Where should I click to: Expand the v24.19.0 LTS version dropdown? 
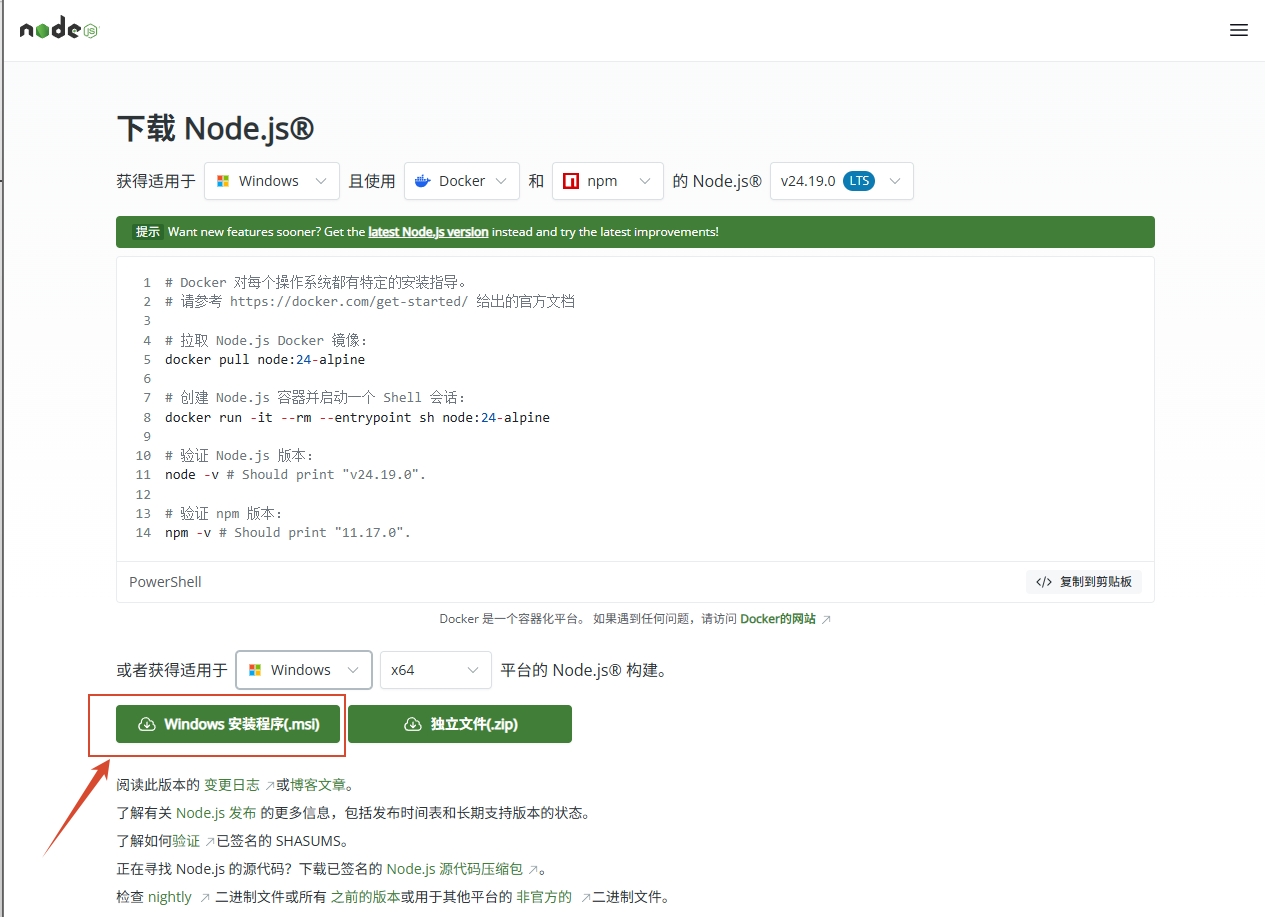point(842,181)
